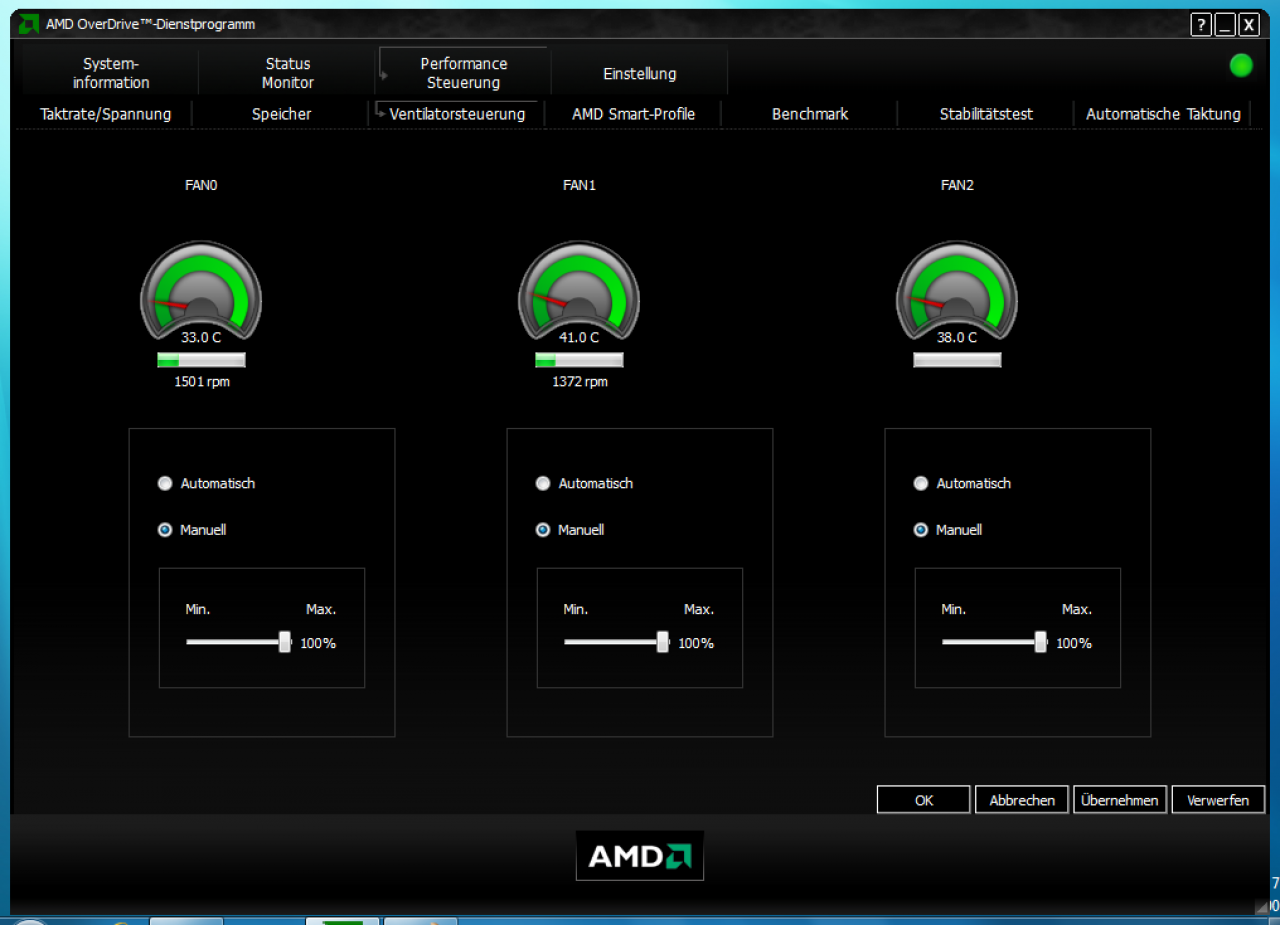The height and width of the screenshot is (925, 1280).
Task: Click the AMD OverDrive title bar icon
Action: click(x=29, y=24)
